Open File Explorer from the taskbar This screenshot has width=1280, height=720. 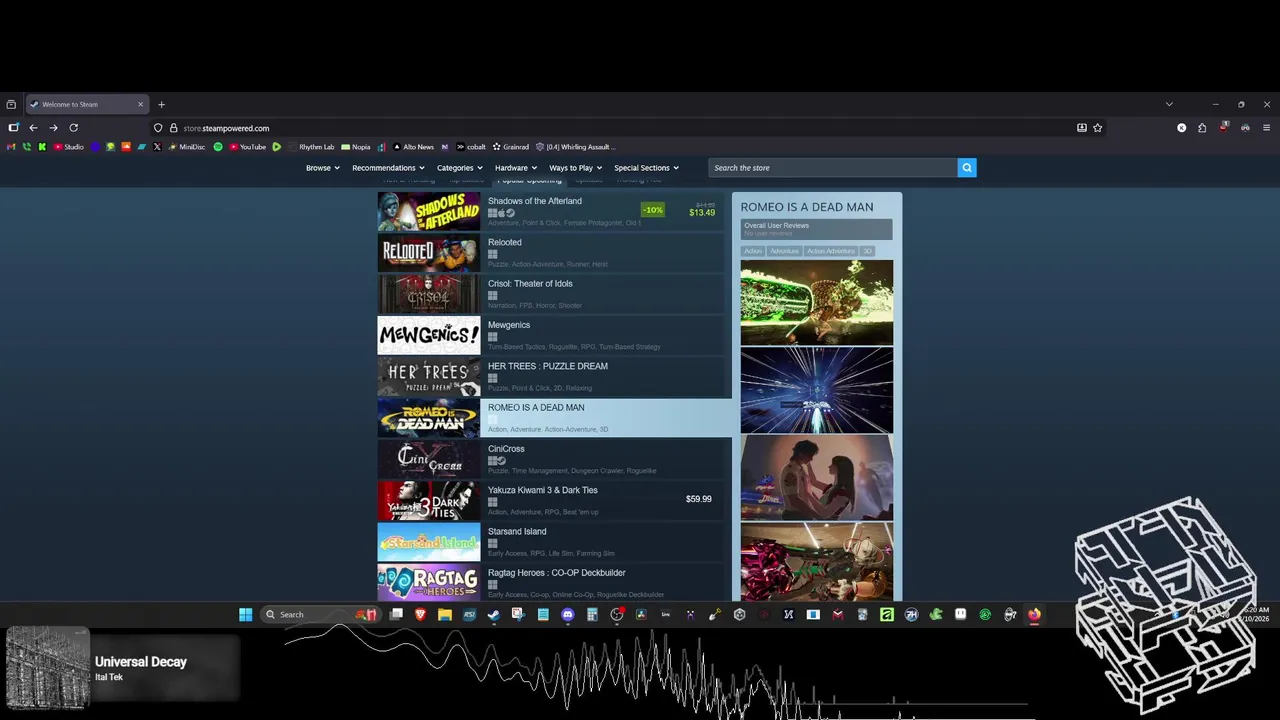pos(445,614)
